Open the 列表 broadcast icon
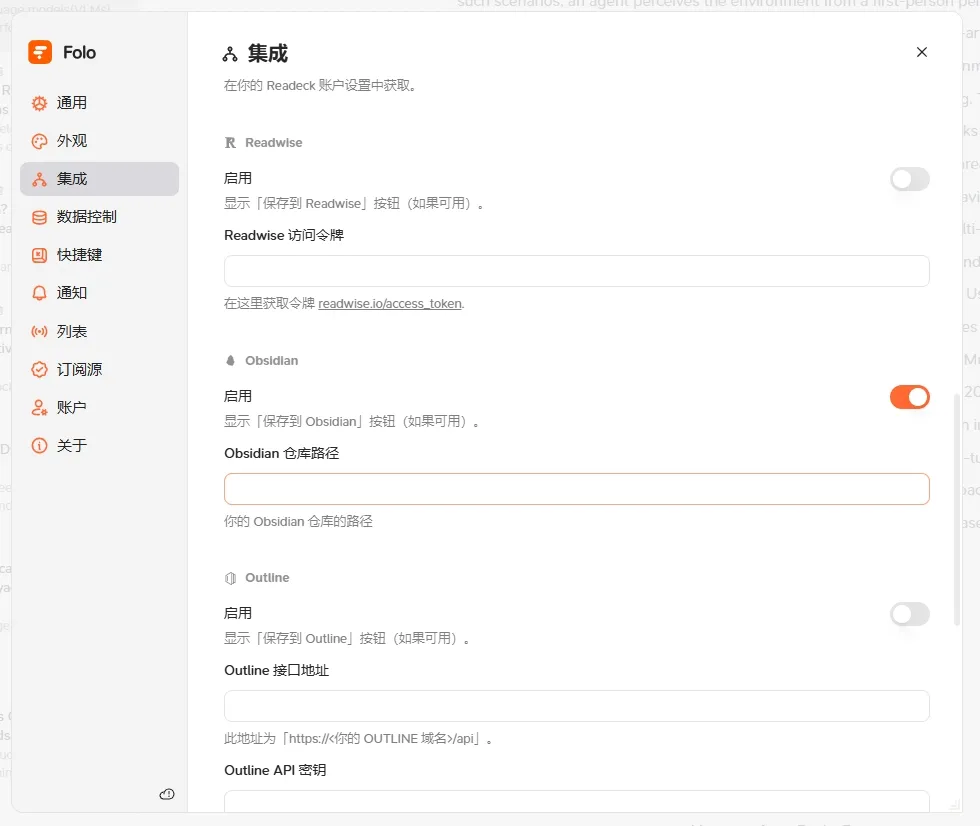980x826 pixels. click(x=39, y=332)
